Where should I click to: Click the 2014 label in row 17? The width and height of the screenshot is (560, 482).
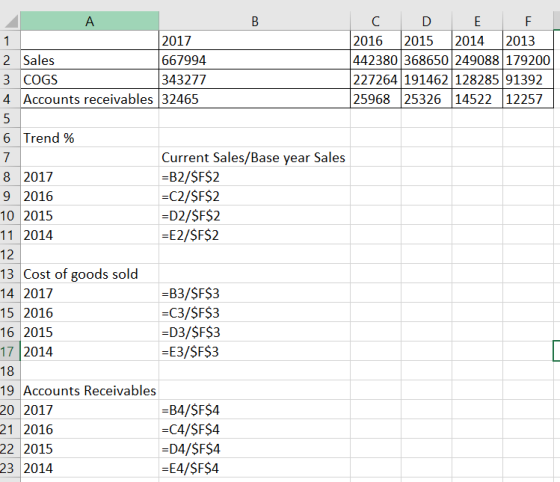pyautogui.click(x=90, y=351)
